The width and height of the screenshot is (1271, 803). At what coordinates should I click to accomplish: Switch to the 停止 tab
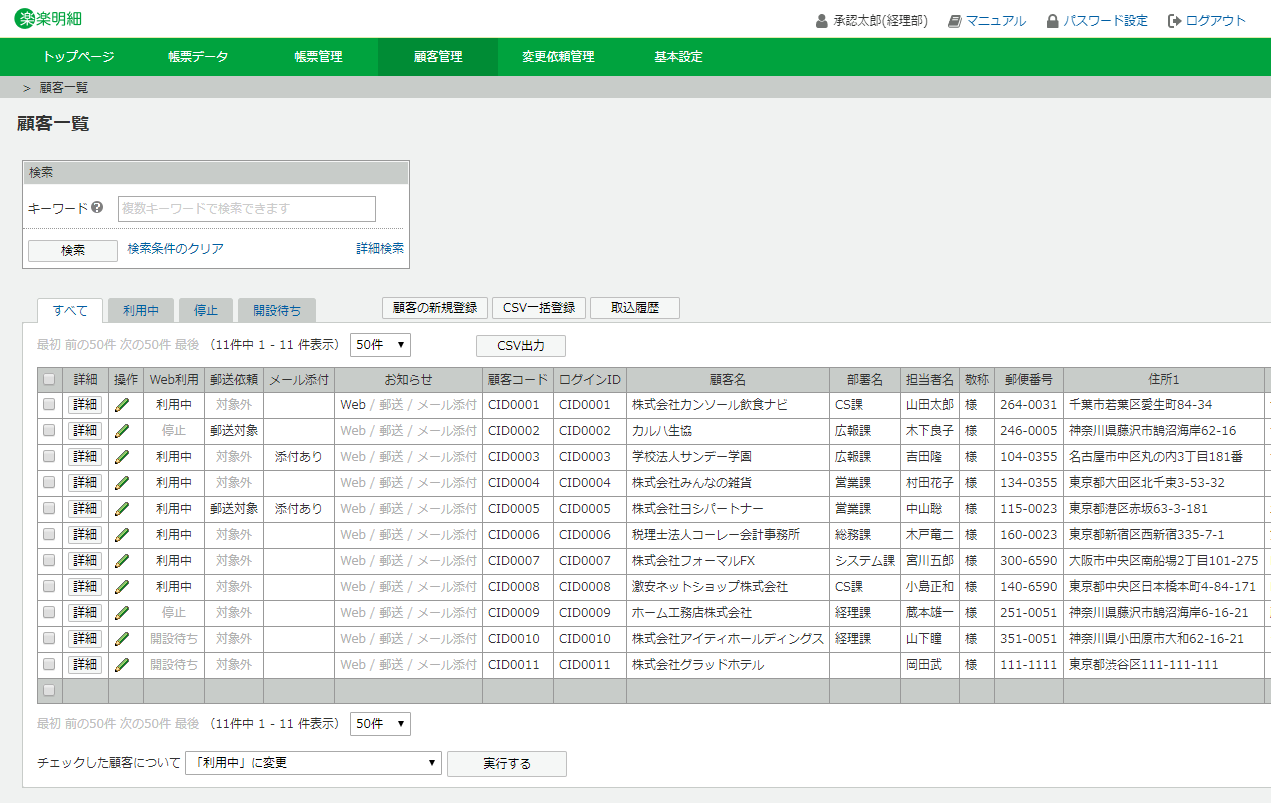[x=206, y=310]
